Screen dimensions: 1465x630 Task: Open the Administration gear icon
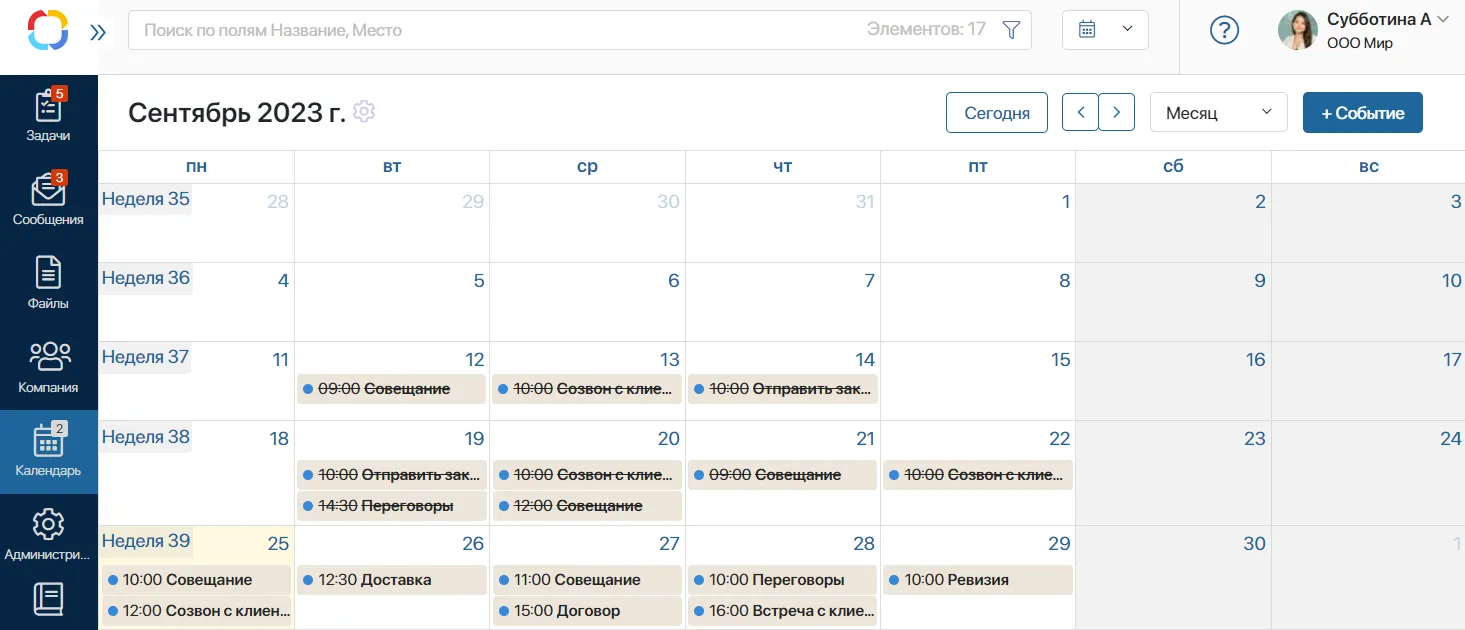48,524
